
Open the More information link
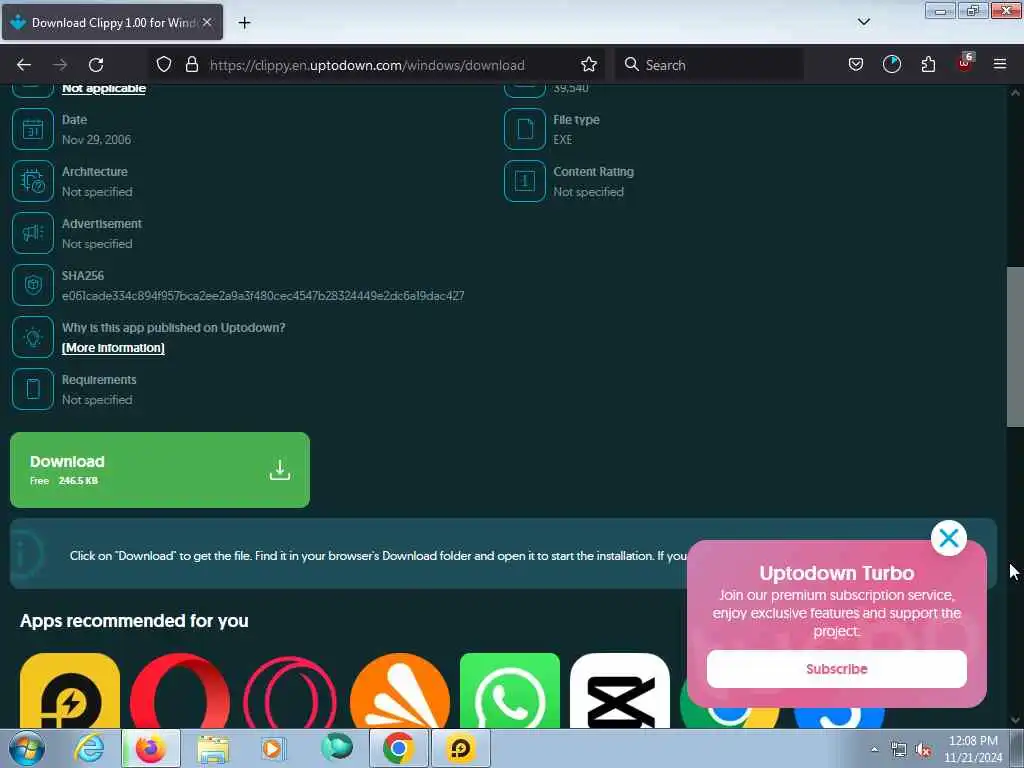[113, 347]
